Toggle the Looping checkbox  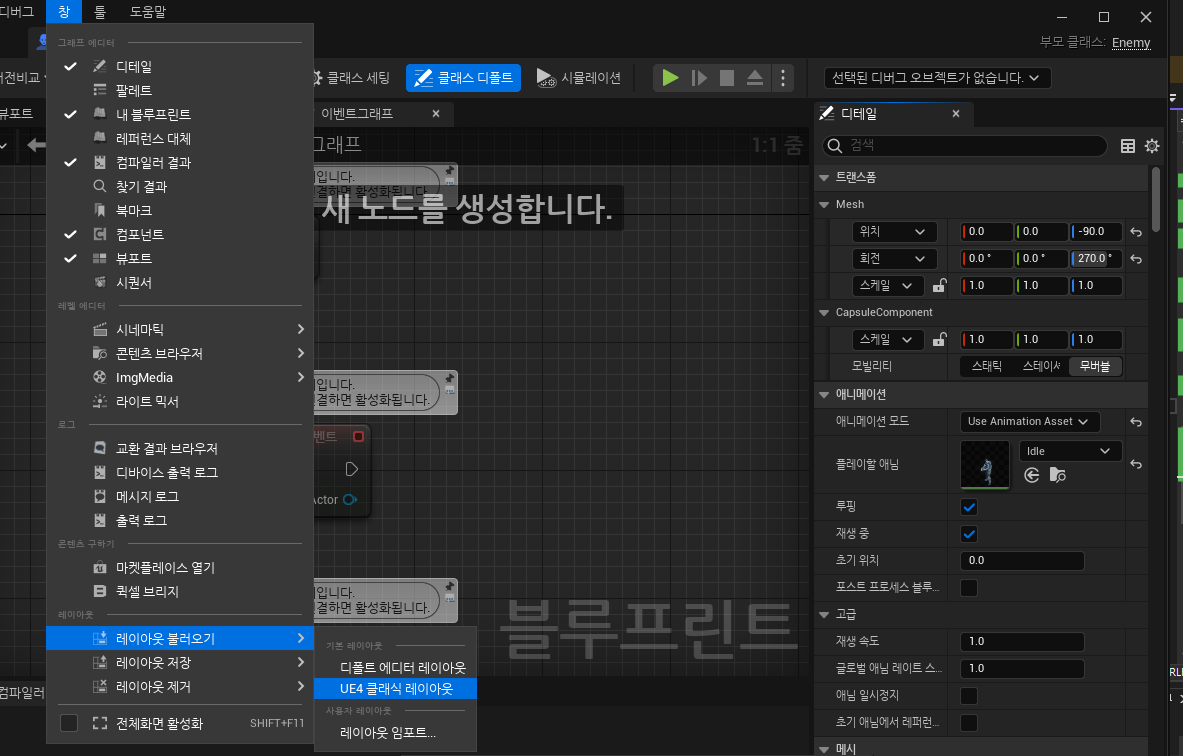click(969, 507)
